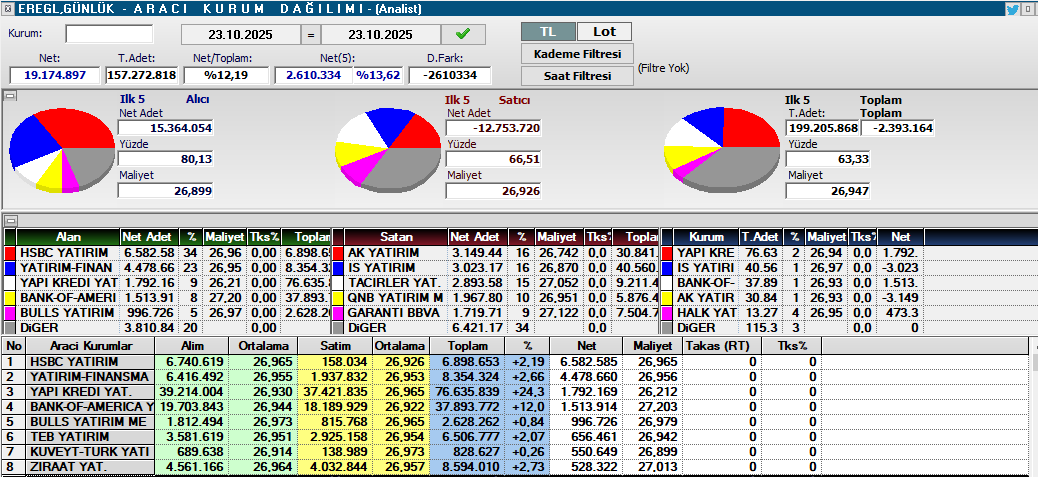Switch values to Lot mode
1038x477 pixels.
604,32
